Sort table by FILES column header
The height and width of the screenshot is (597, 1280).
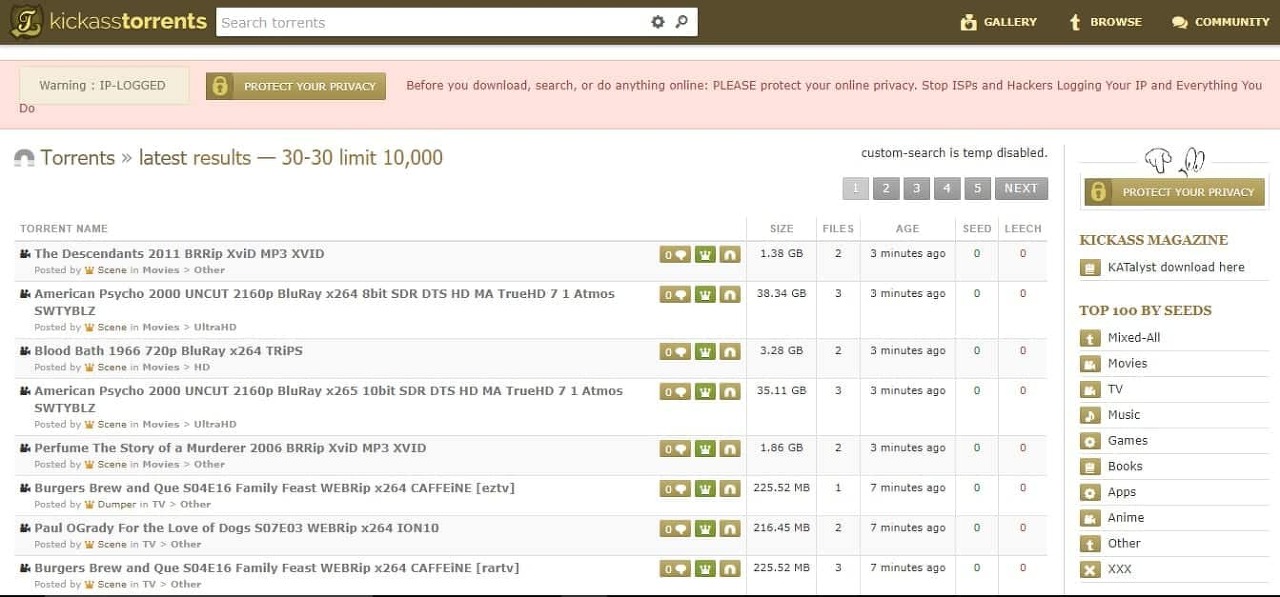(x=838, y=229)
